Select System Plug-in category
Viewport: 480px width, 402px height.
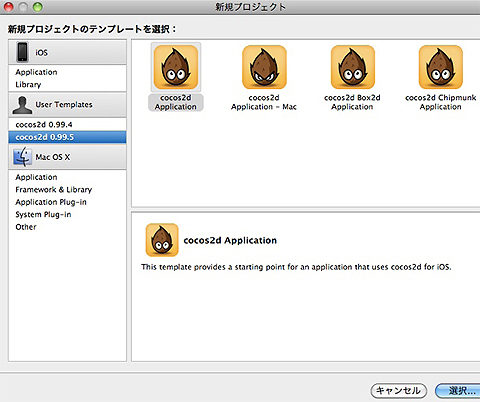point(67,214)
